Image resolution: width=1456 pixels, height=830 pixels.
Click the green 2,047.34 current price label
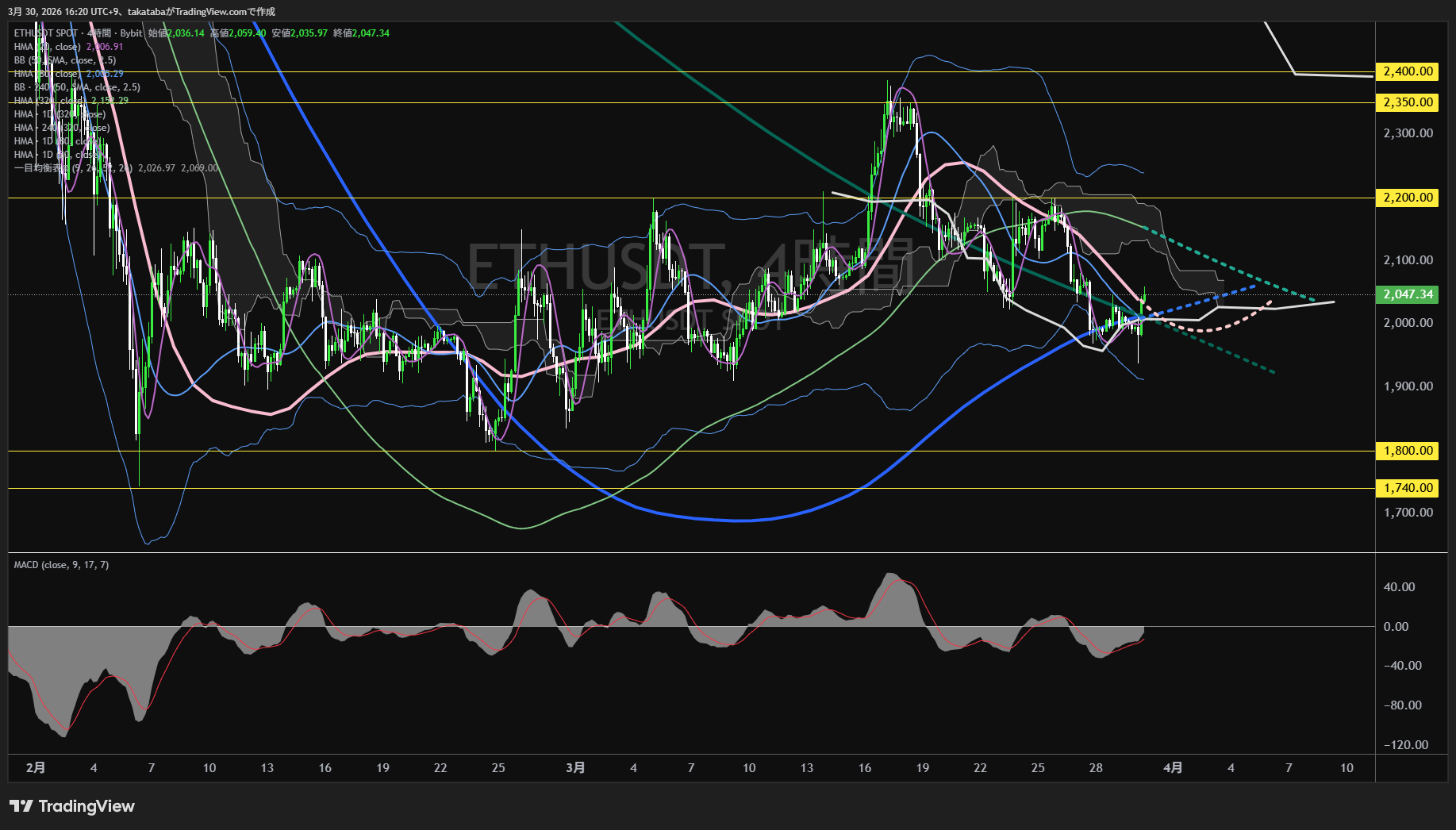click(x=1408, y=294)
